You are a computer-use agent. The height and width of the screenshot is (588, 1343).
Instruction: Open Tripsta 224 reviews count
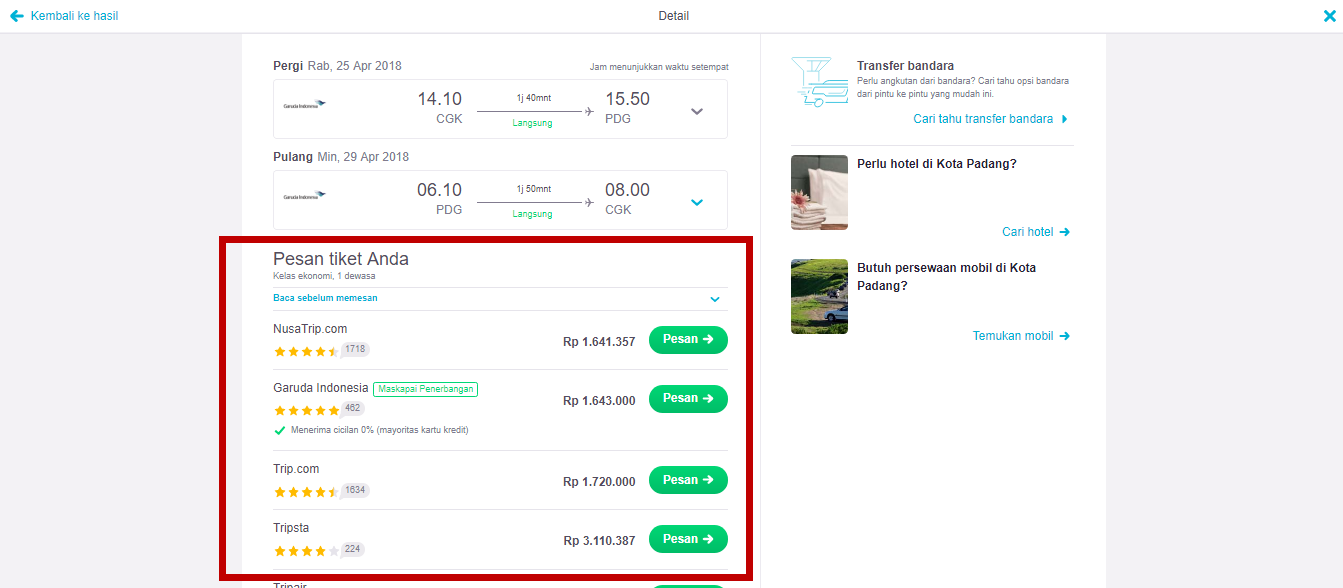coord(353,549)
